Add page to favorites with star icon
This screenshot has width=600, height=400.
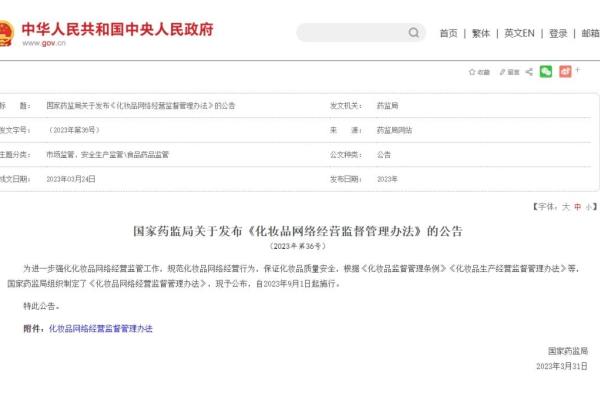coord(479,72)
